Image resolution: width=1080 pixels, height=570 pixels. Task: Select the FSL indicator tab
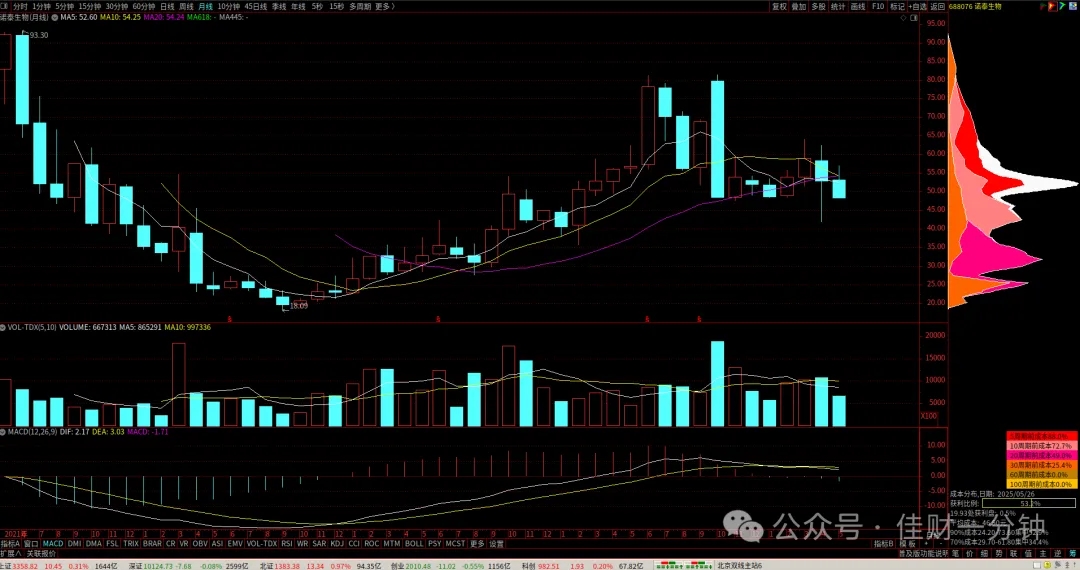[x=112, y=544]
